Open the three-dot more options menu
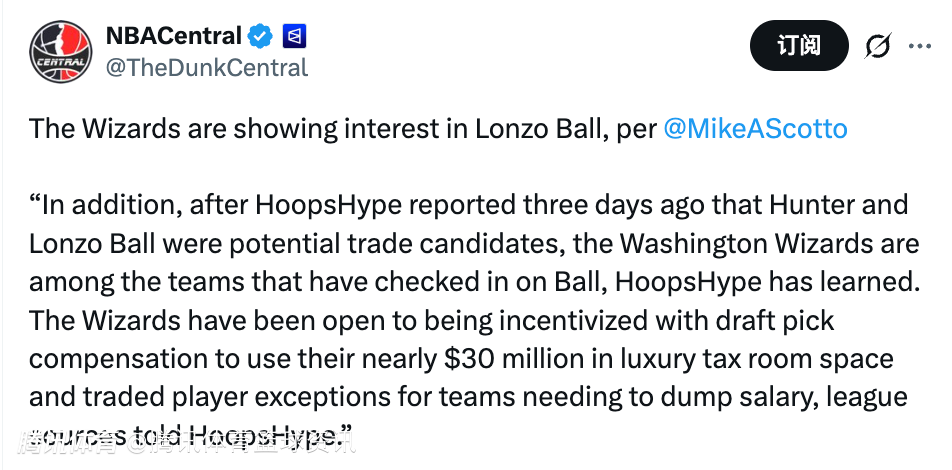This screenshot has width=952, height=470. pos(919,46)
